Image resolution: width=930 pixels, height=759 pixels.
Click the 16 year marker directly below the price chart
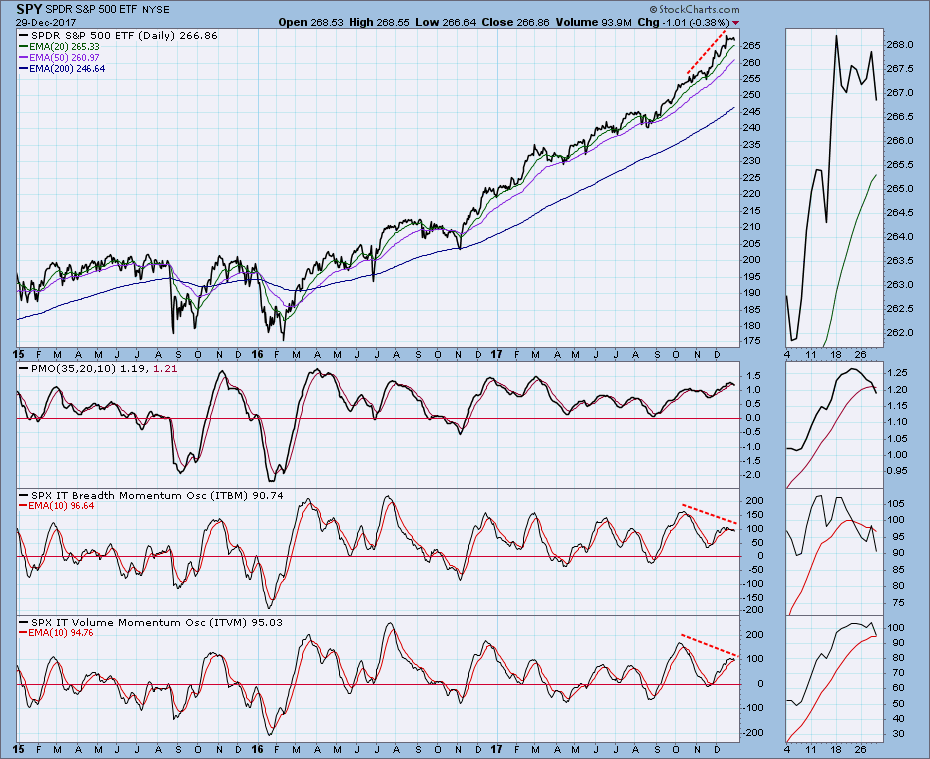click(257, 355)
